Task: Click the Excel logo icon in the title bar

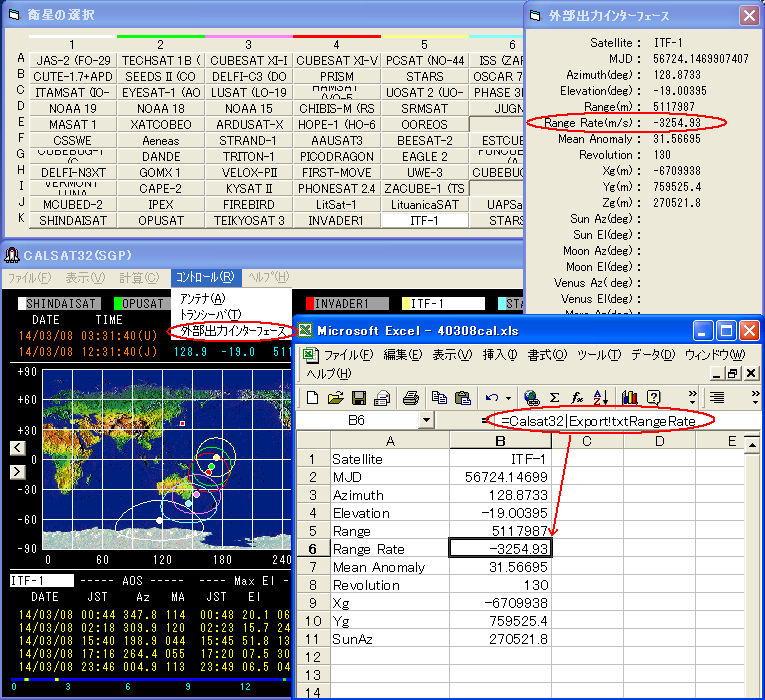Action: [305, 330]
